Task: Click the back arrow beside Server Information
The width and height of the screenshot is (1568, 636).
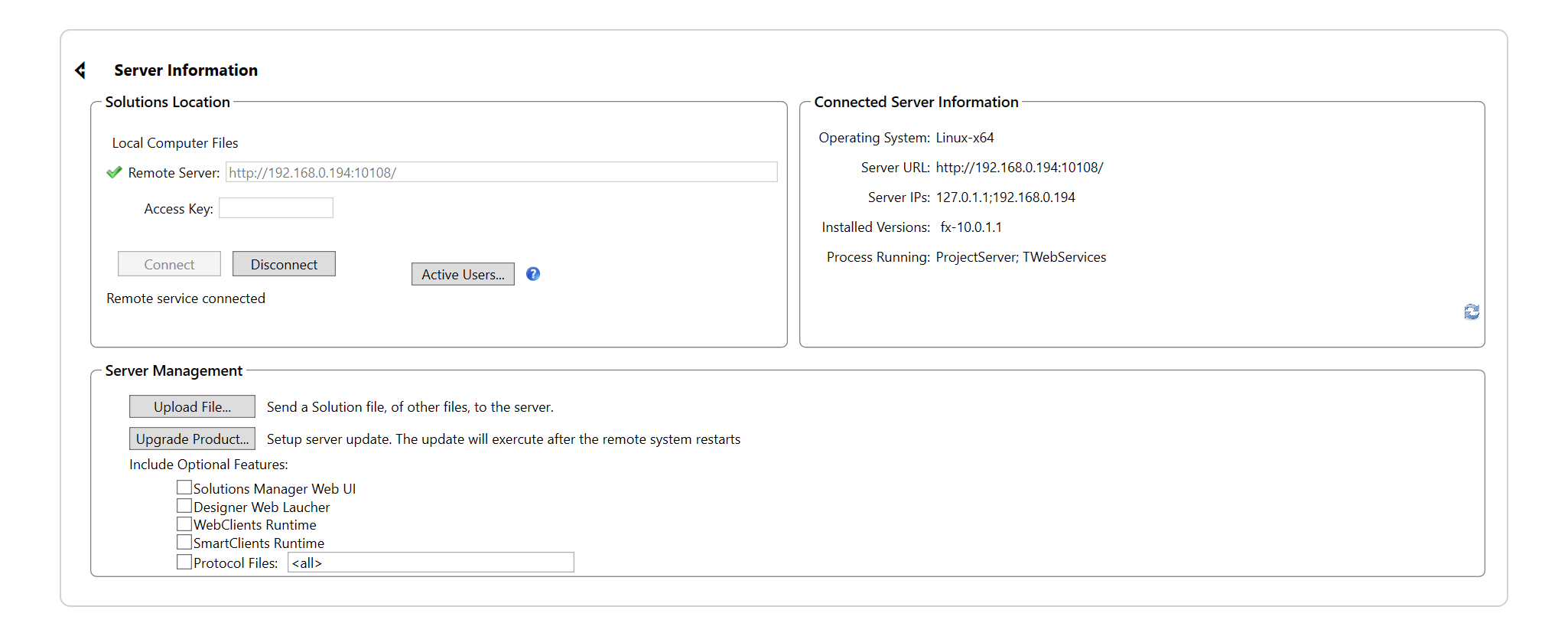Action: [80, 70]
